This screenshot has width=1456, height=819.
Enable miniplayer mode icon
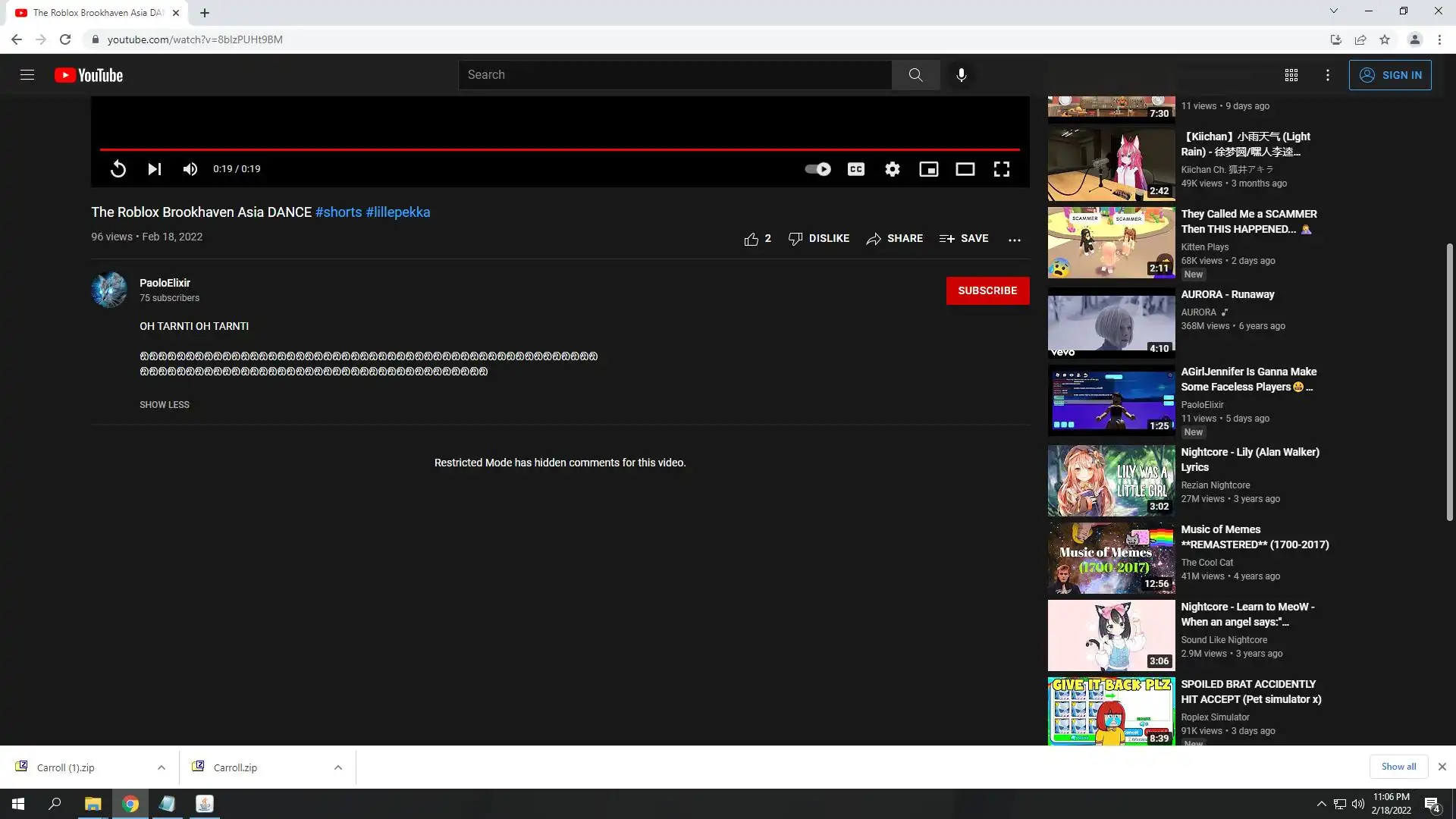(x=929, y=169)
